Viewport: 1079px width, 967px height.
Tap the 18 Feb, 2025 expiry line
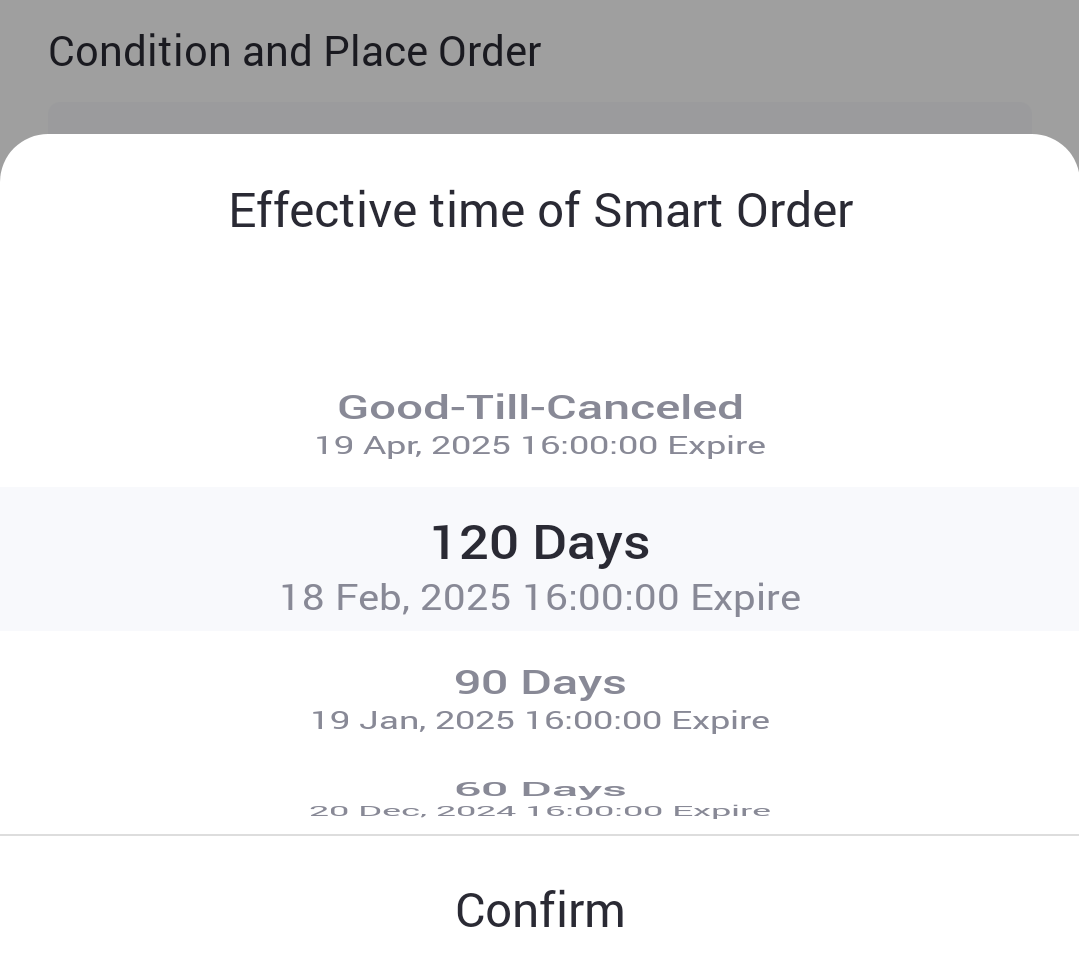[540, 598]
